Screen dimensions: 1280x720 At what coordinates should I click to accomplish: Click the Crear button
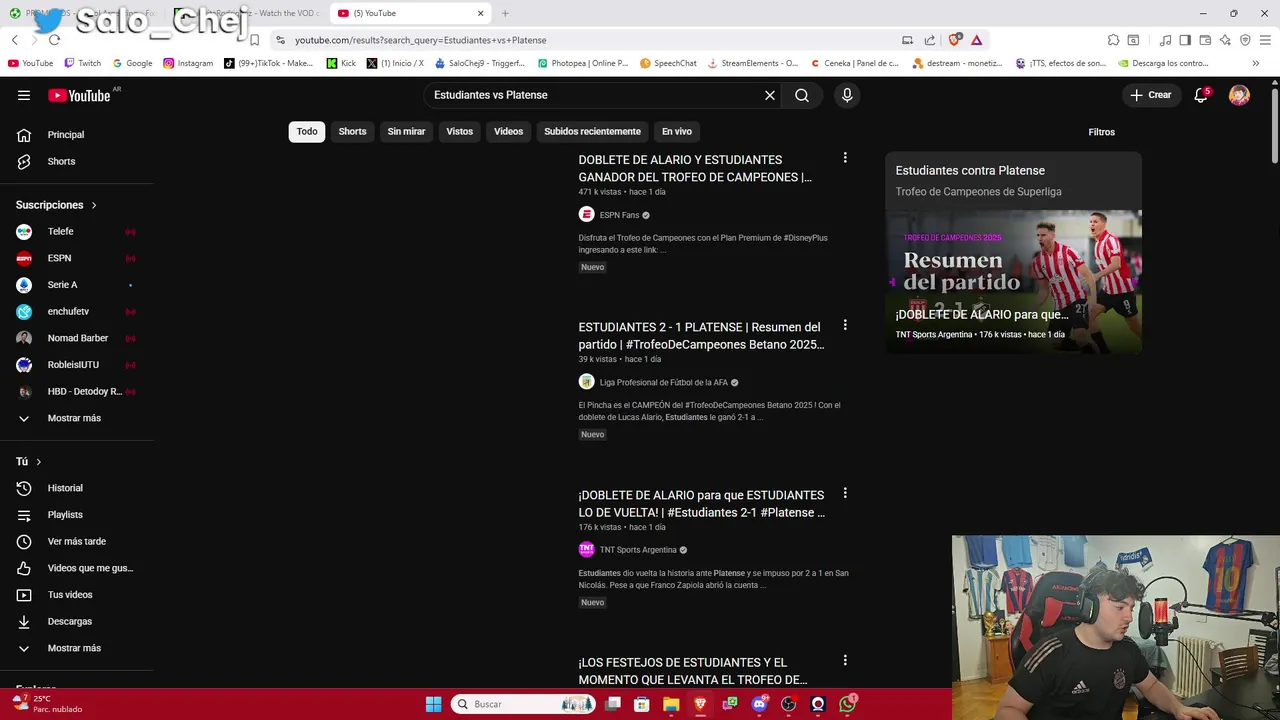pos(1151,95)
